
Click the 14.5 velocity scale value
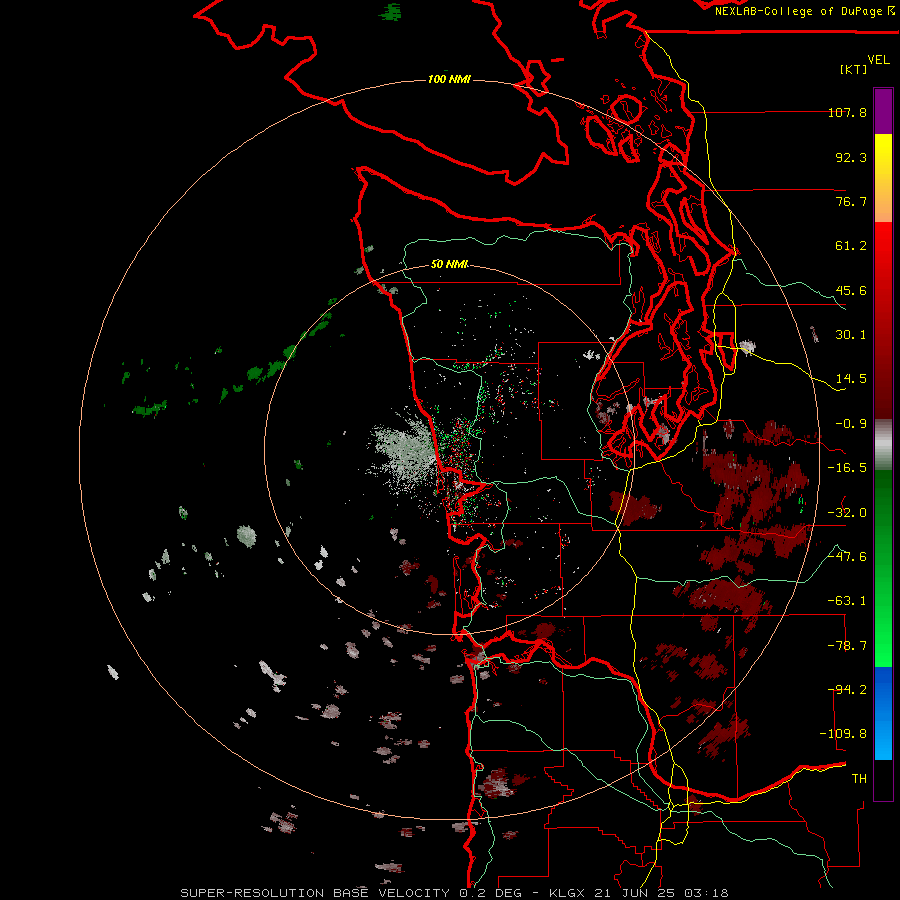(x=851, y=379)
